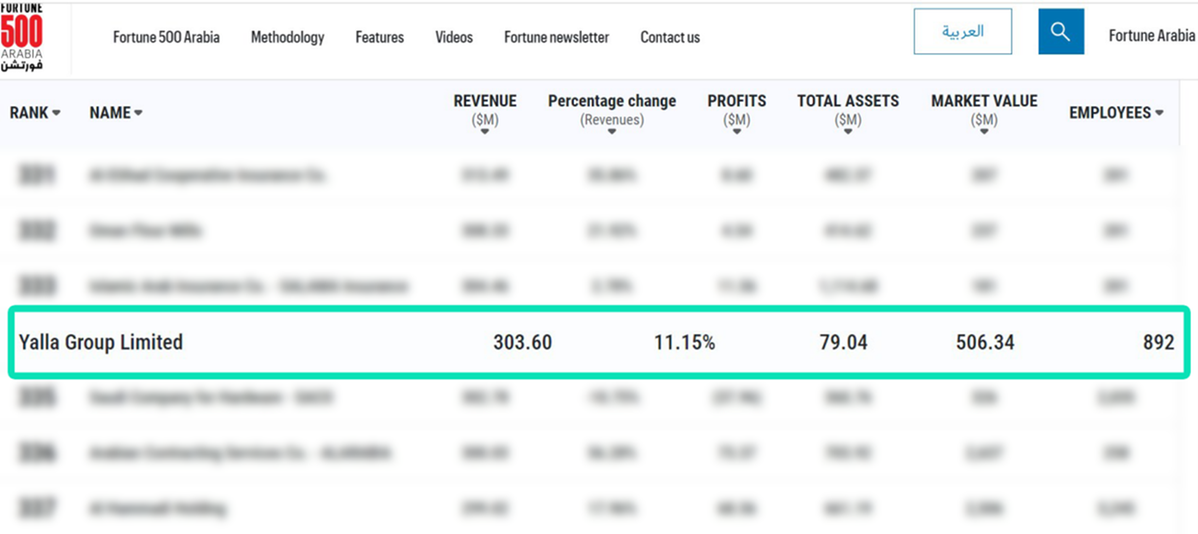Click the sort arrow under MARKET VALUE

pyautogui.click(x=984, y=132)
